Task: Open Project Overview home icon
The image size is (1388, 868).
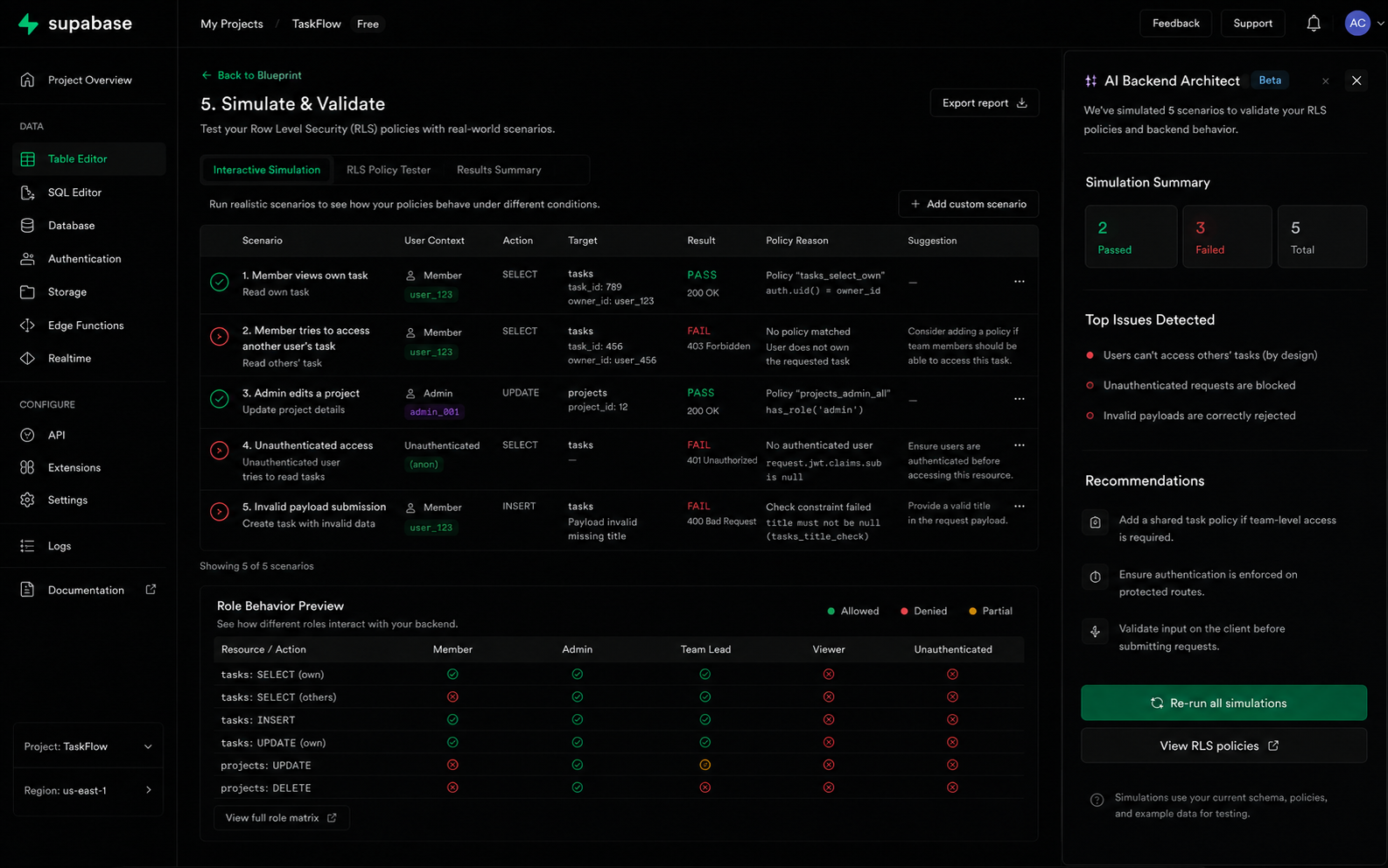Action: pyautogui.click(x=28, y=80)
